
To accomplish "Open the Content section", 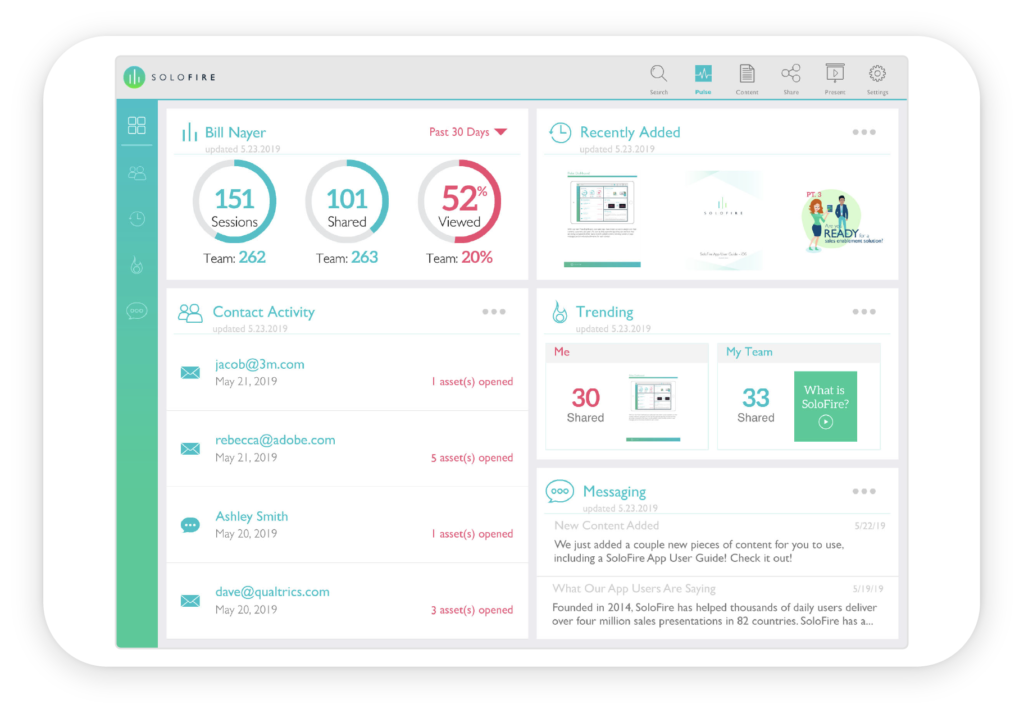I will (x=746, y=74).
